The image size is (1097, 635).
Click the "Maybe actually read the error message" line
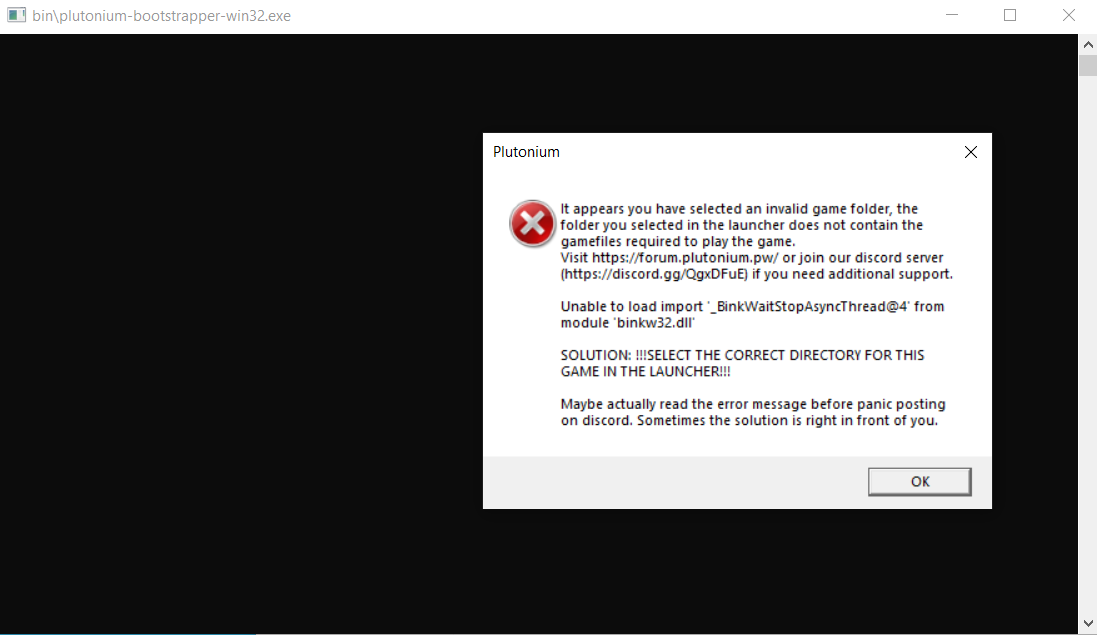[x=753, y=404]
